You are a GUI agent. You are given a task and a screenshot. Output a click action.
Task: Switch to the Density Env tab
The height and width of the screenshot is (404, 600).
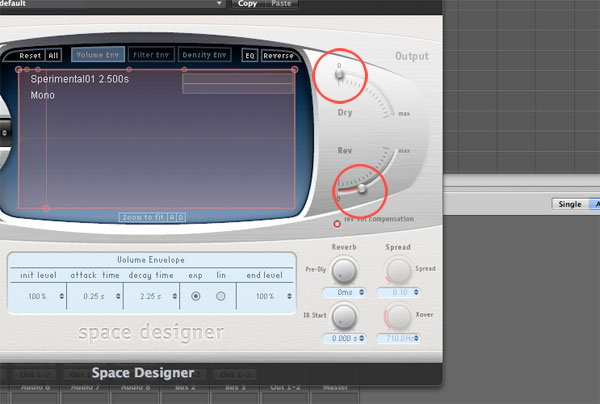coord(204,55)
